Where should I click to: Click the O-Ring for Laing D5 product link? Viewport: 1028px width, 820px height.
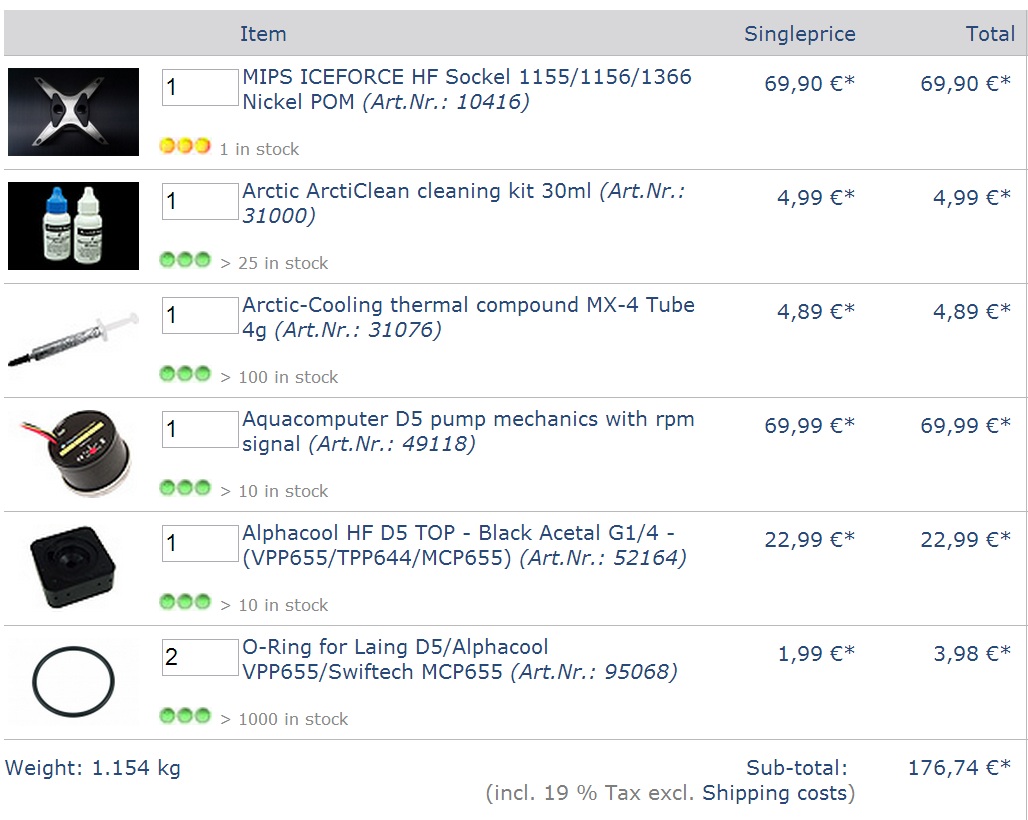coord(395,648)
